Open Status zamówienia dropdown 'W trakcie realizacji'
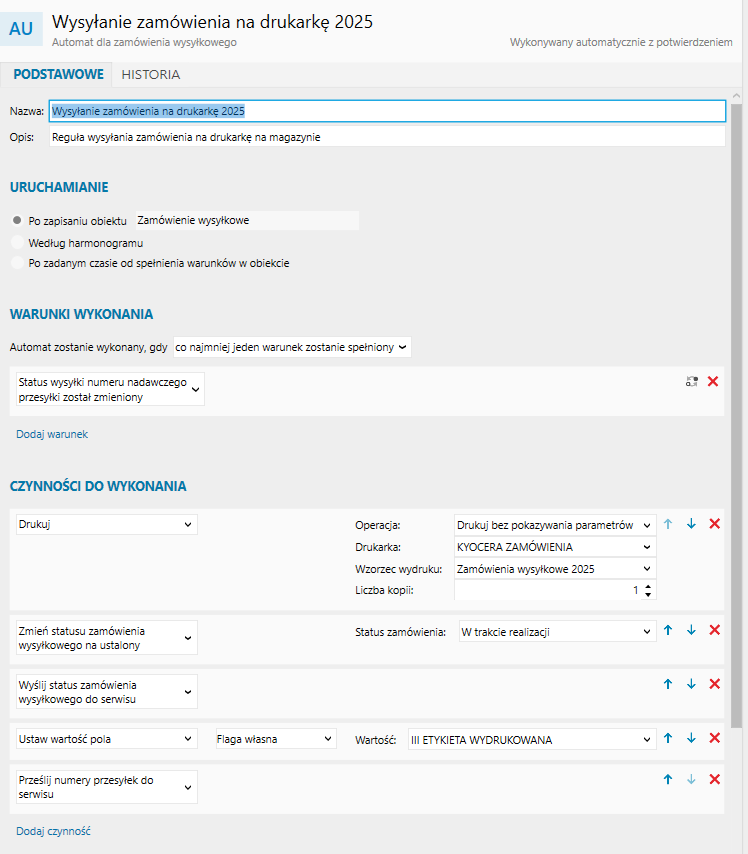The width and height of the screenshot is (748, 854). [558, 632]
